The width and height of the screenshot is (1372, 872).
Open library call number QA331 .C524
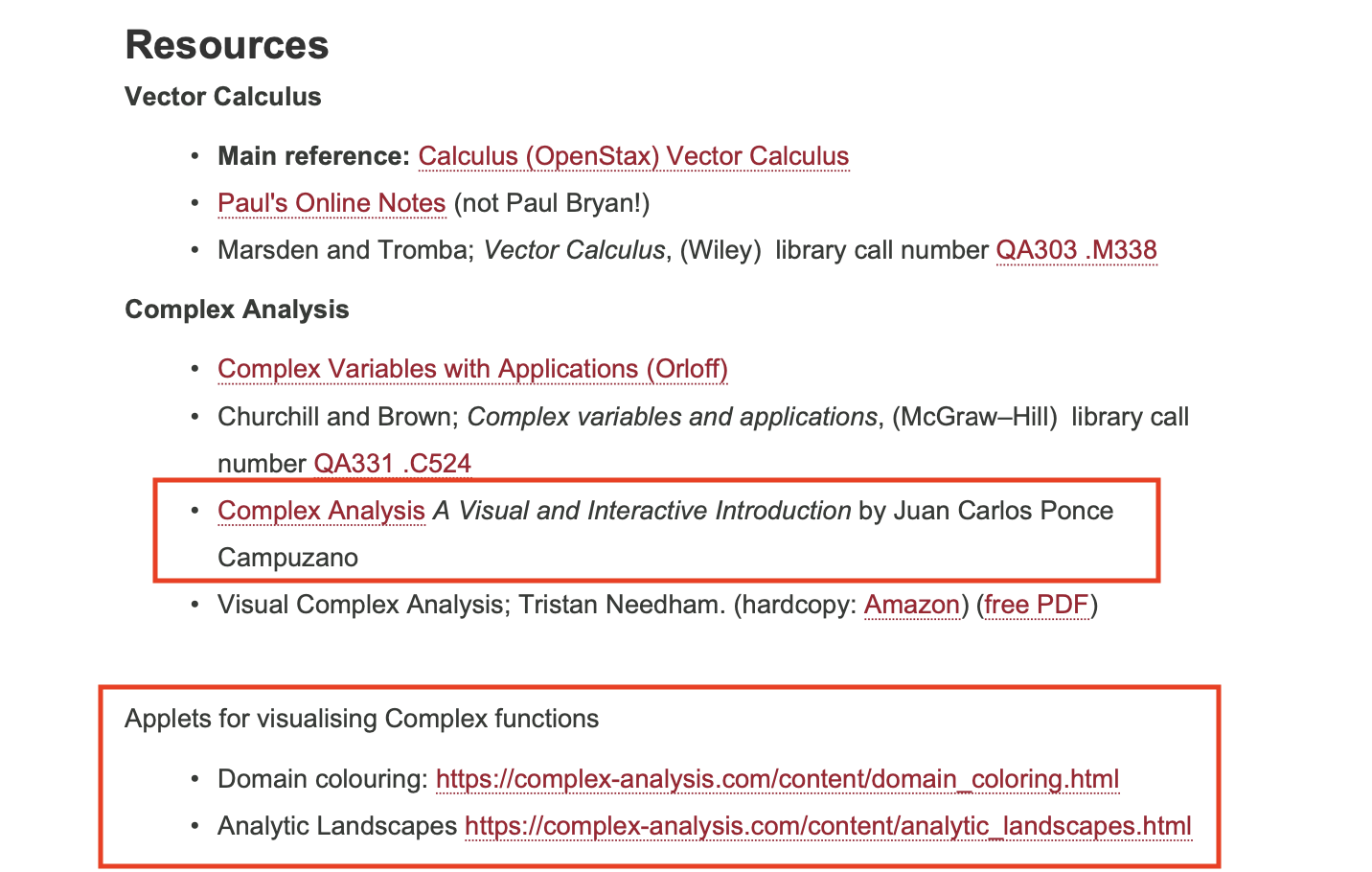(x=392, y=464)
